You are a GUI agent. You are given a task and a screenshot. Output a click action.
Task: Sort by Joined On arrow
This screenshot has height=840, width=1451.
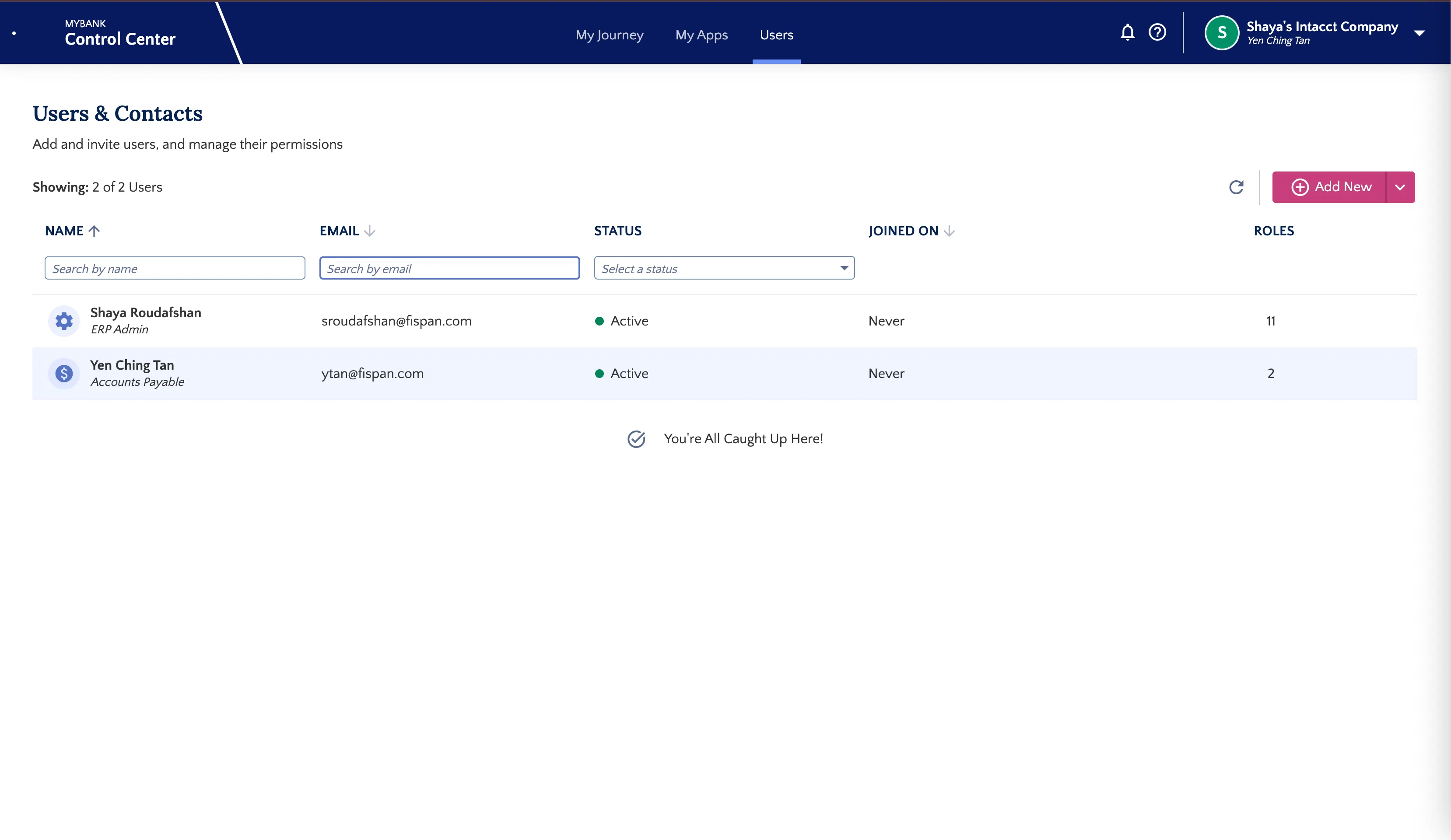tap(950, 231)
